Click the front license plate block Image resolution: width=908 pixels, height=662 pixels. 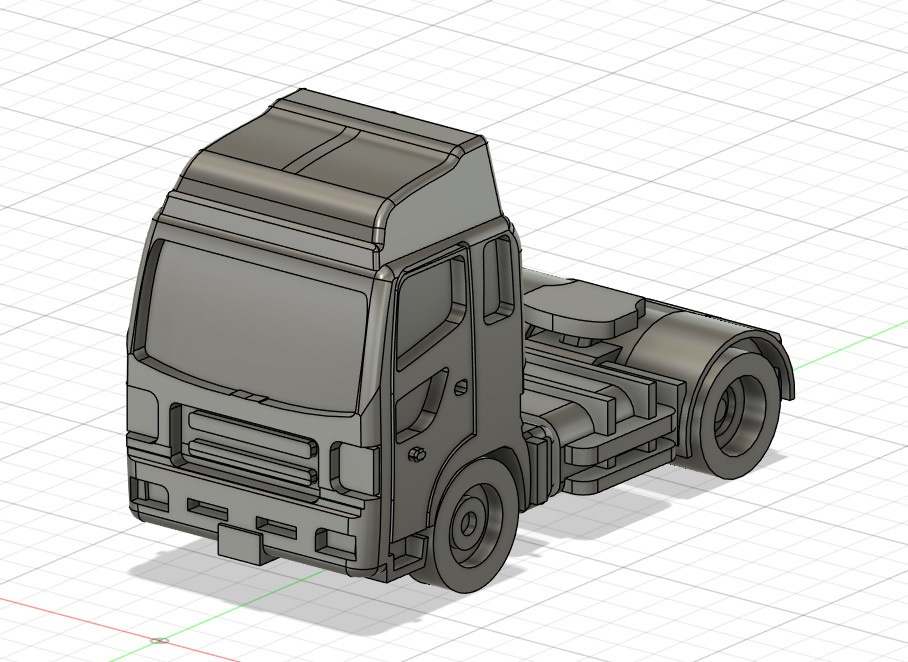point(240,543)
